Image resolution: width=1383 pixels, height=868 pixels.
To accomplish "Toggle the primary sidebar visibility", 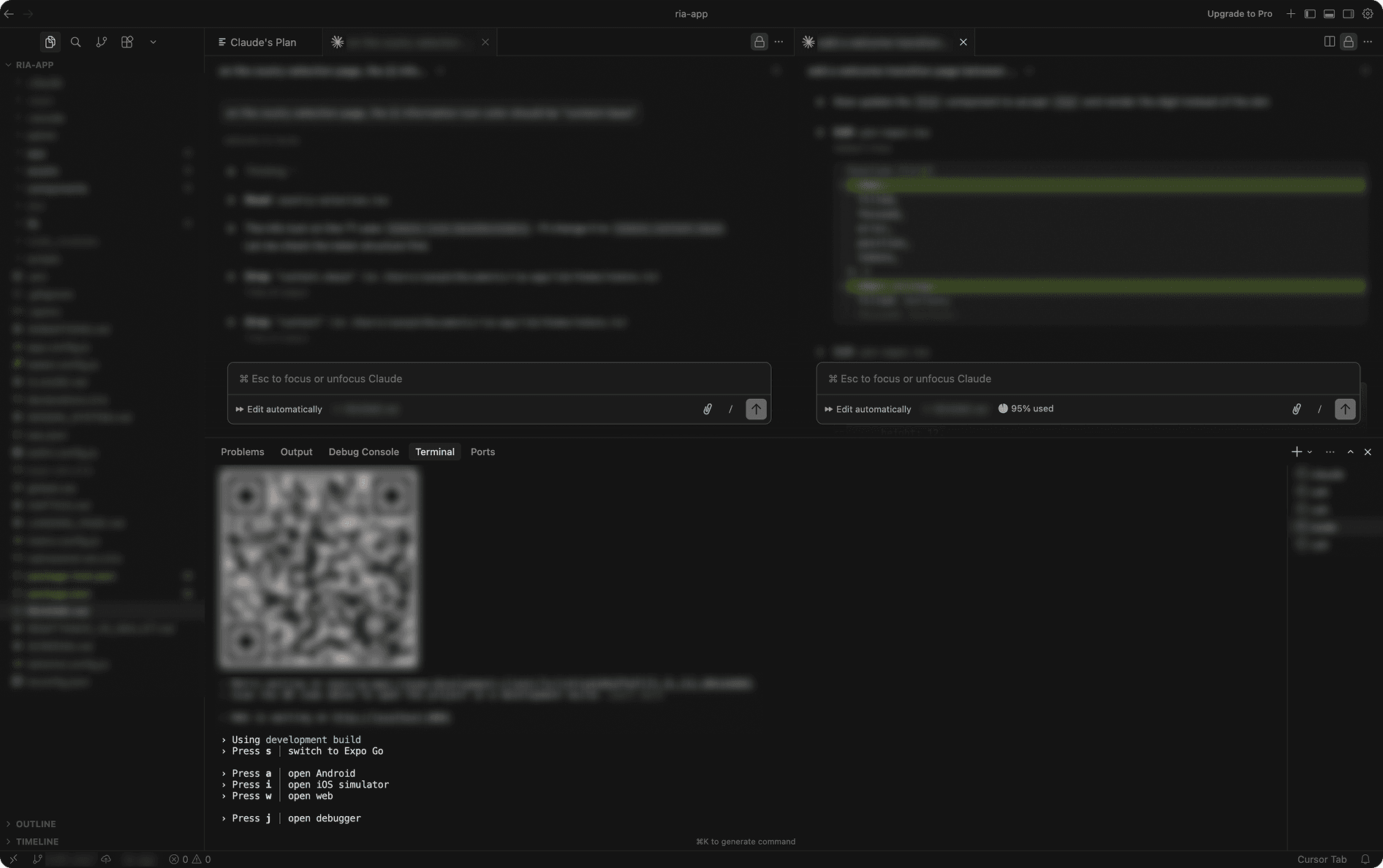I will point(1310,13).
